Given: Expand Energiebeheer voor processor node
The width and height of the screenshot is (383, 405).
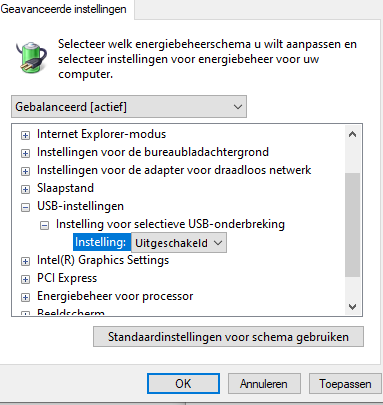Looking at the screenshot, I should click(25, 297).
